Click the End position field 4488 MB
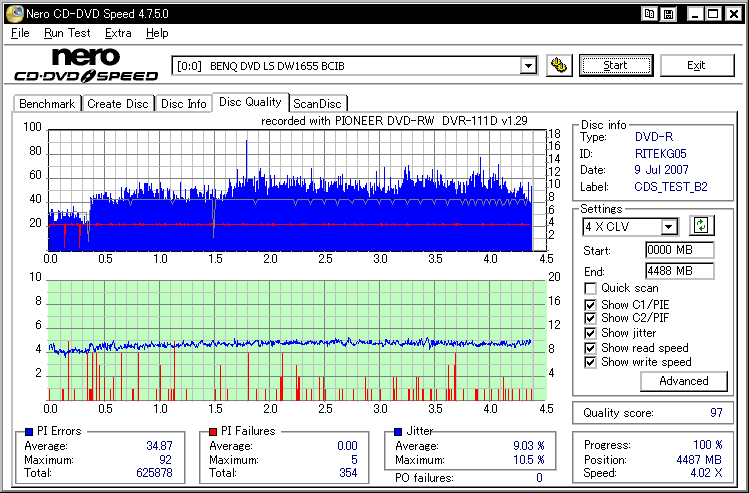 [x=680, y=271]
